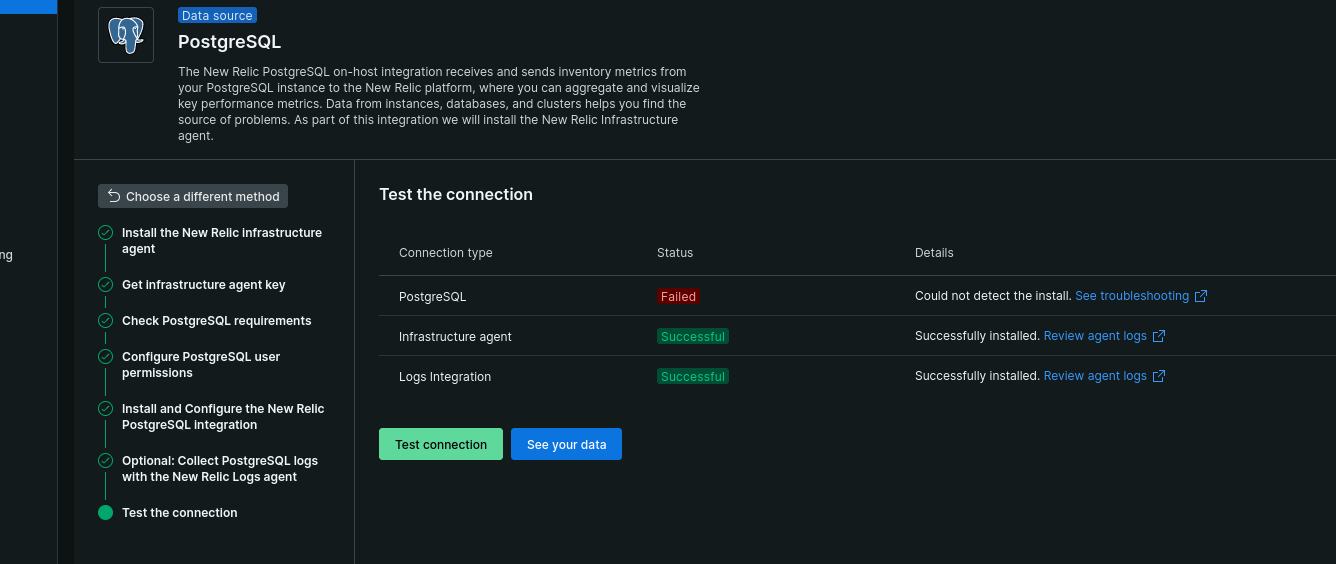Image resolution: width=1336 pixels, height=564 pixels.
Task: Click the green dot beside Test the connection
Action: point(105,513)
